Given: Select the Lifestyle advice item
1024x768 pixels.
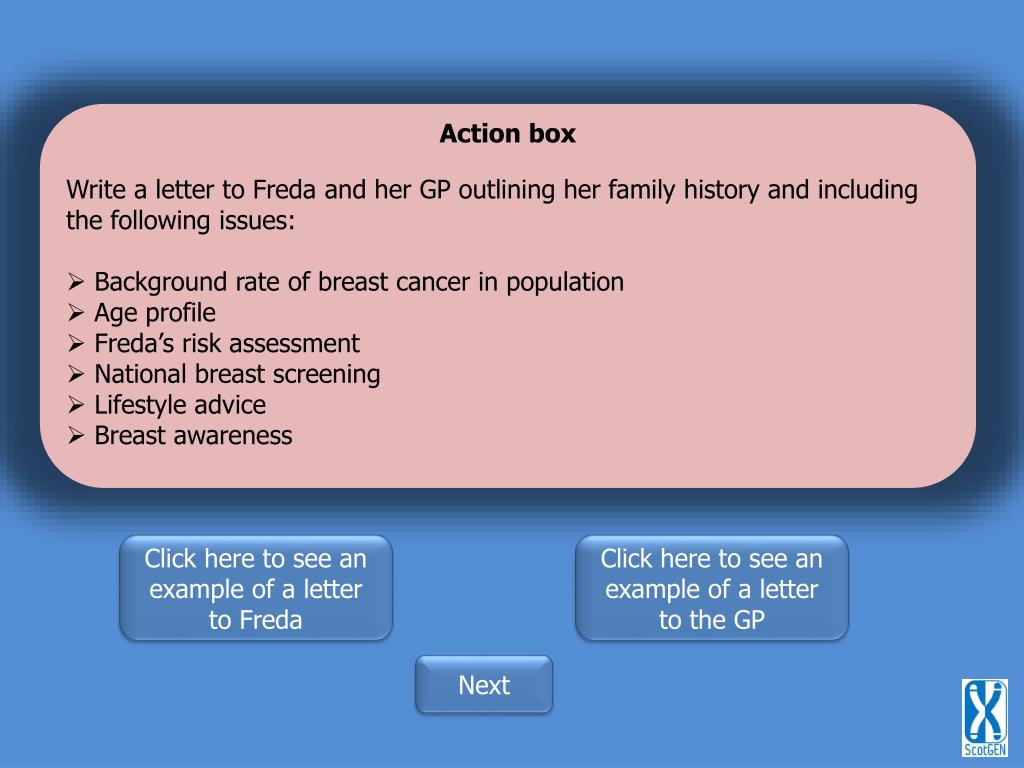Looking at the screenshot, I should click(180, 405).
